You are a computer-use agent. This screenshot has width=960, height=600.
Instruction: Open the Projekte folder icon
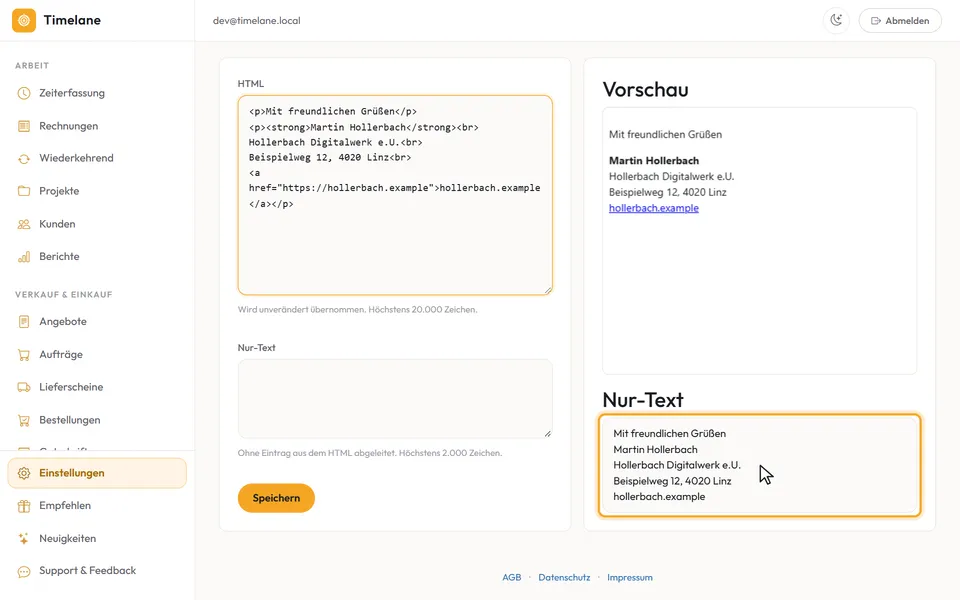click(x=24, y=191)
